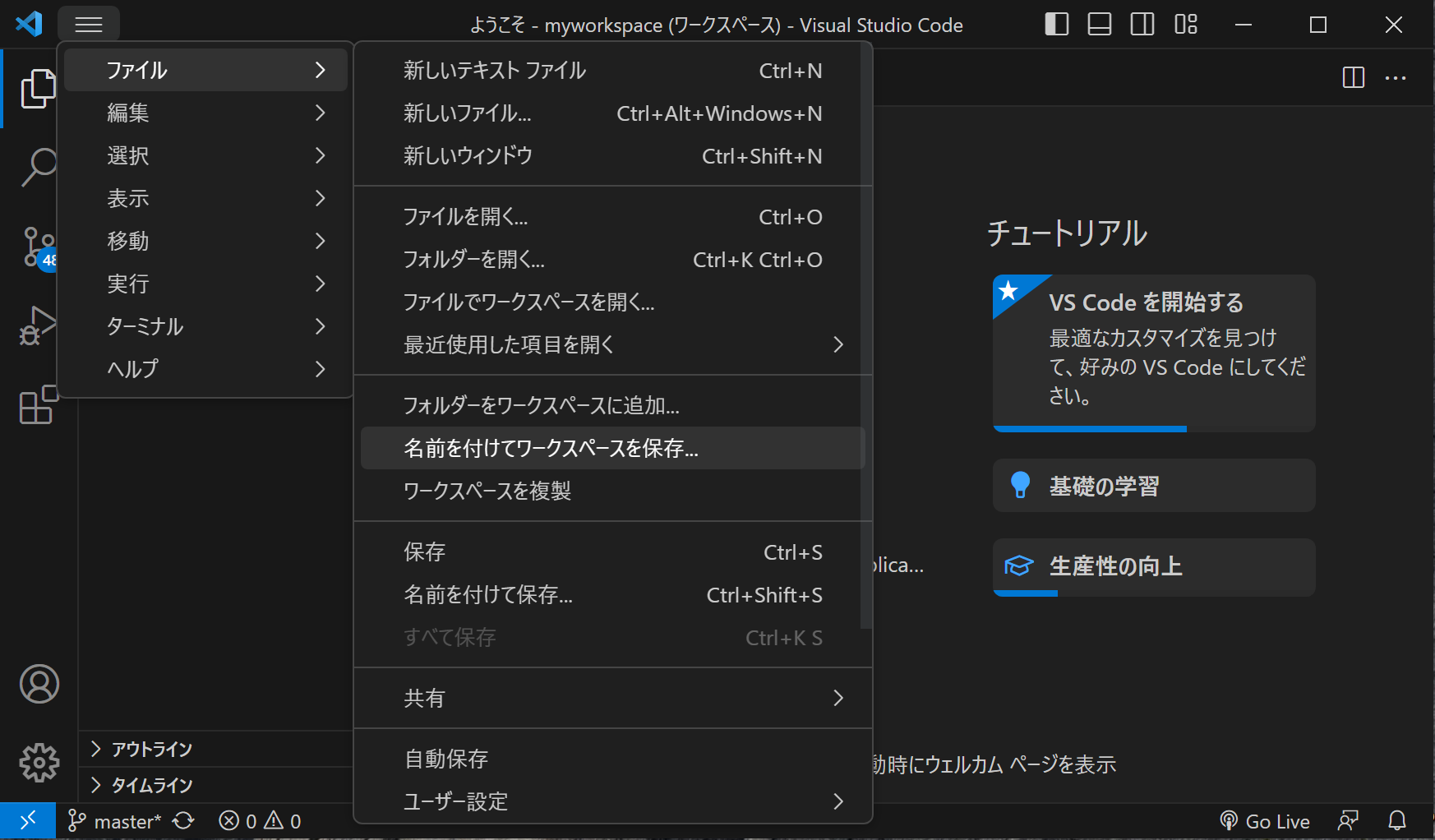Choose フォルダーをワークスペースに追加...
Screen dimensions: 1435x840
612,405
